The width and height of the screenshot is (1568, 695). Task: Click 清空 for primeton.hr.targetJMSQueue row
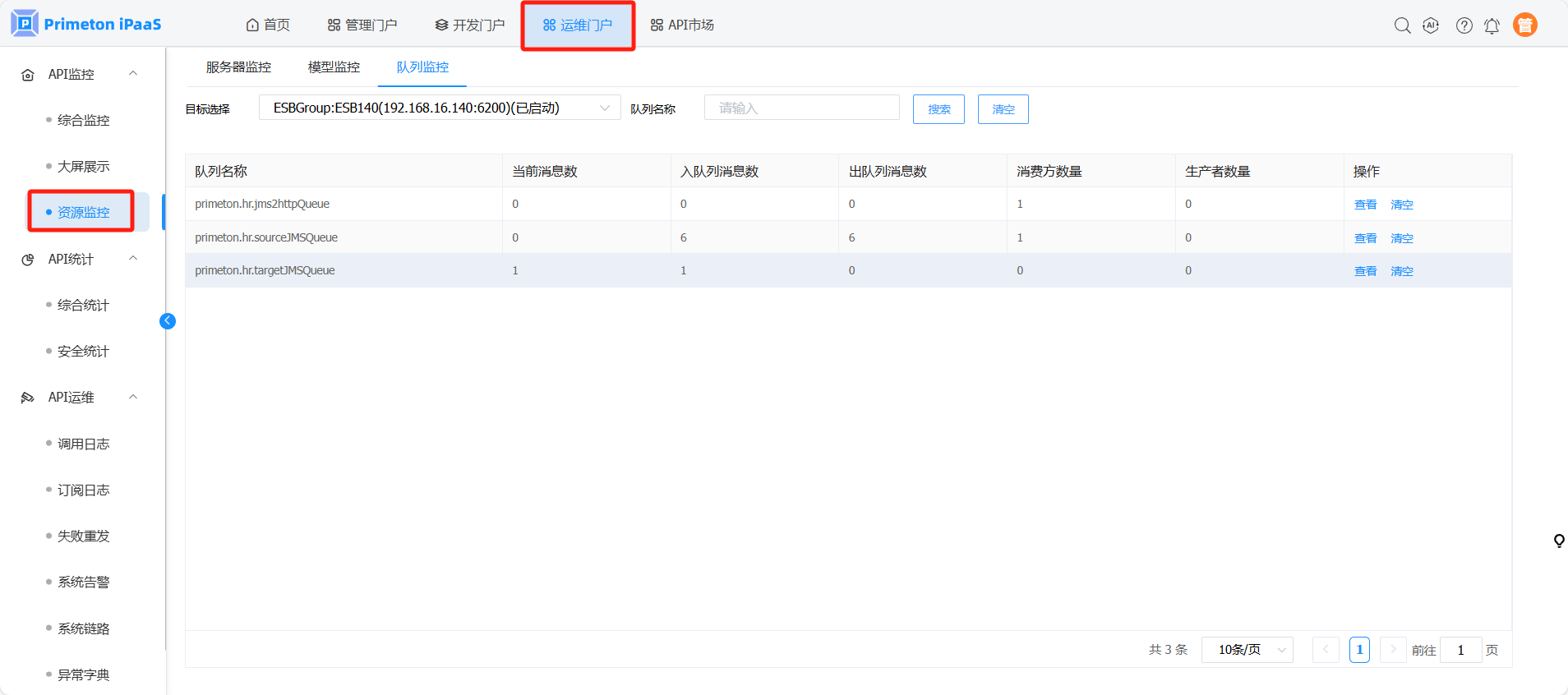[1401, 271]
